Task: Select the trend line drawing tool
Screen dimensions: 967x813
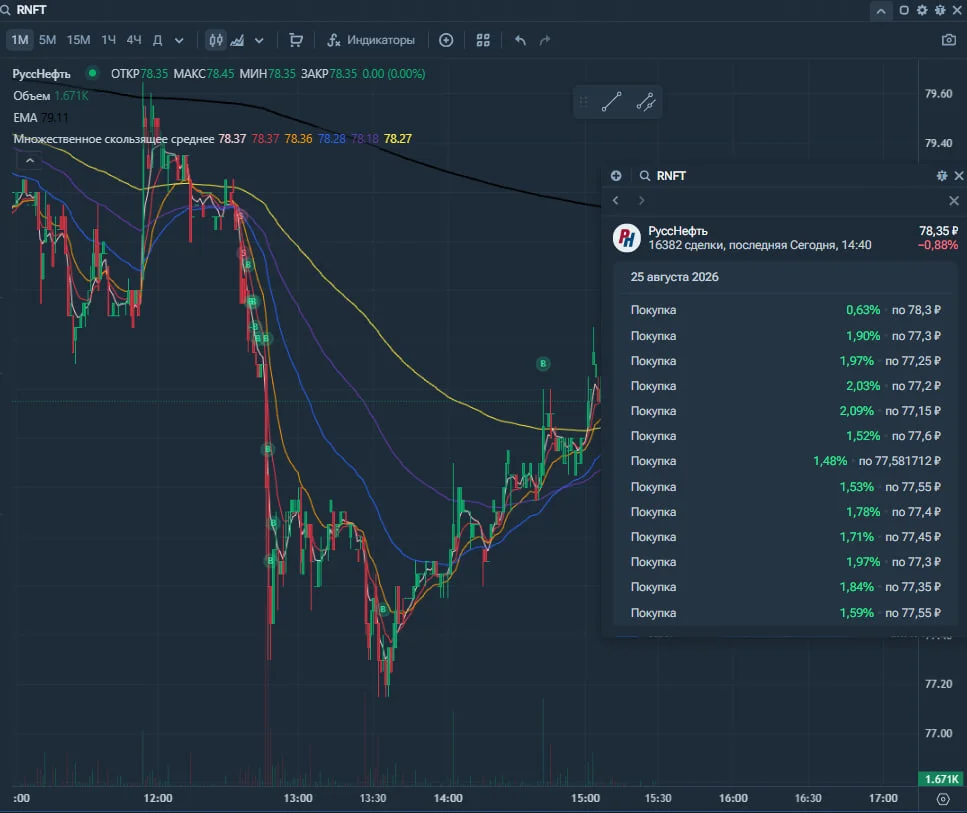Action: pyautogui.click(x=611, y=102)
